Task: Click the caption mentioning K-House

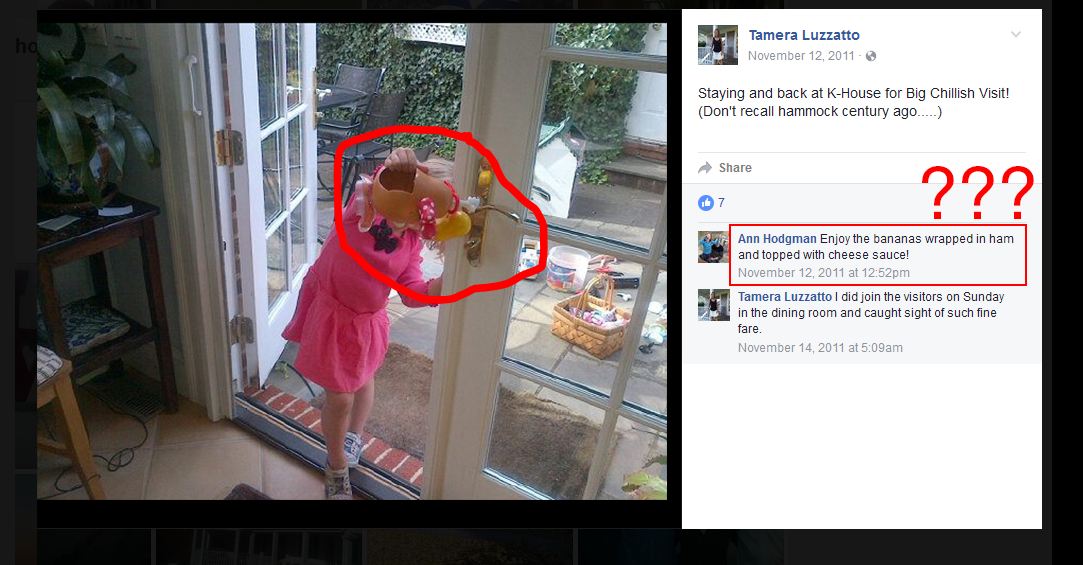Action: coord(854,102)
